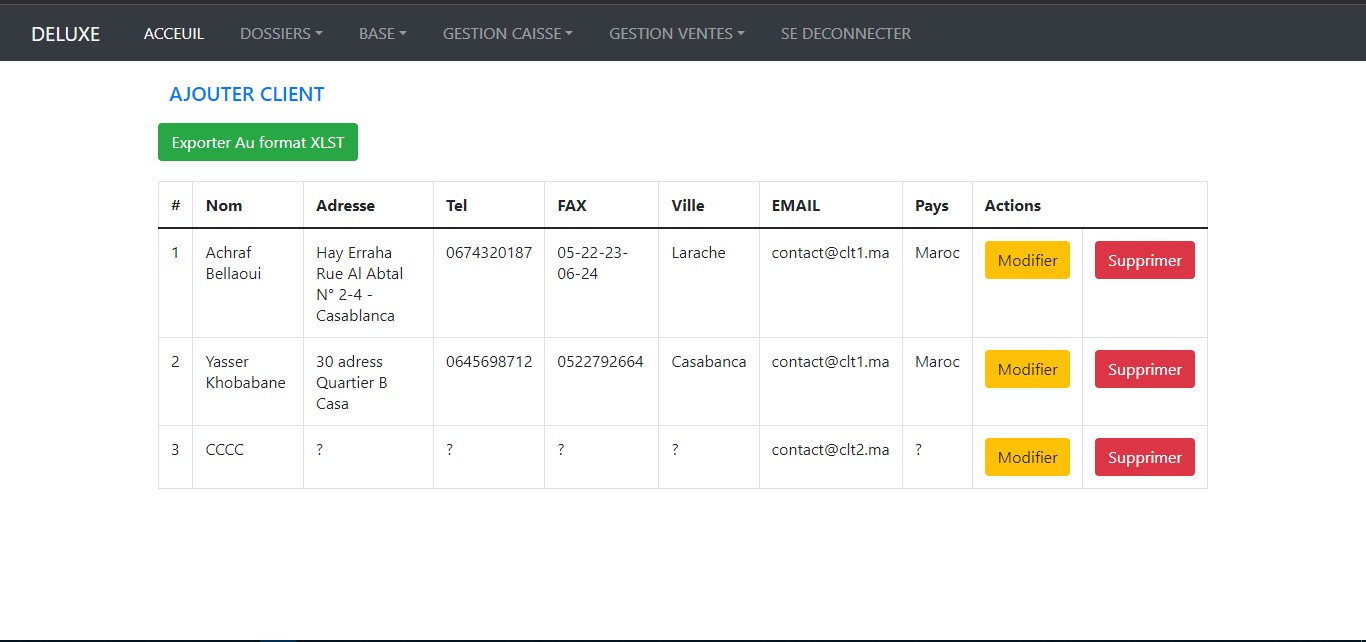Modify the CCCC client entry
1366x642 pixels.
pyautogui.click(x=1027, y=457)
